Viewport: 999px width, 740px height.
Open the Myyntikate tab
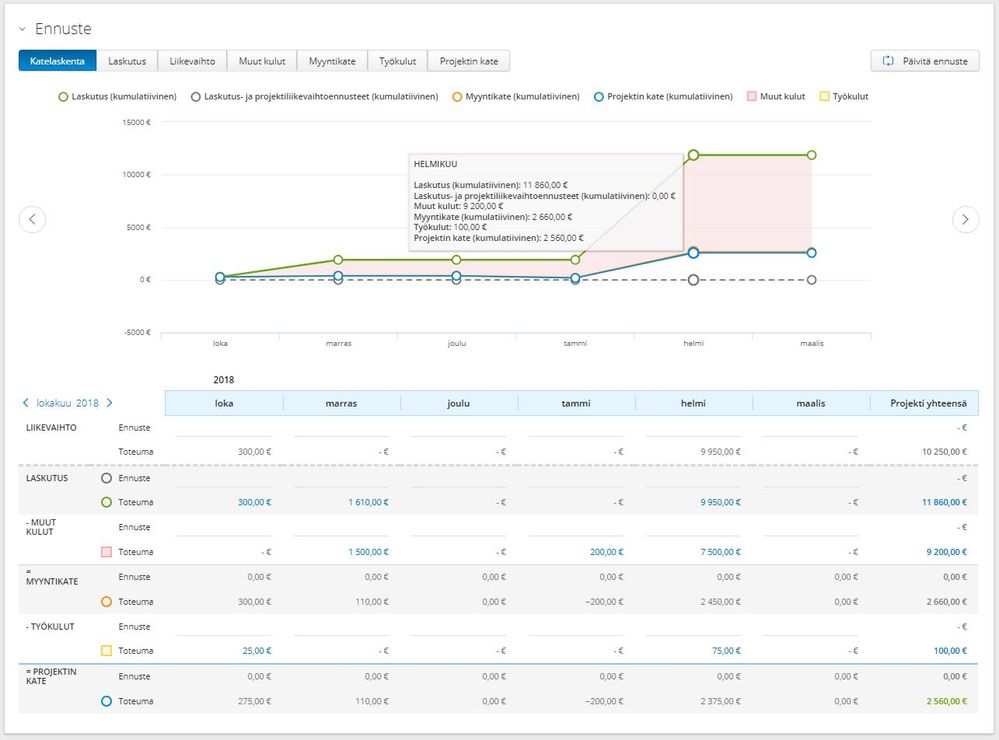(332, 61)
